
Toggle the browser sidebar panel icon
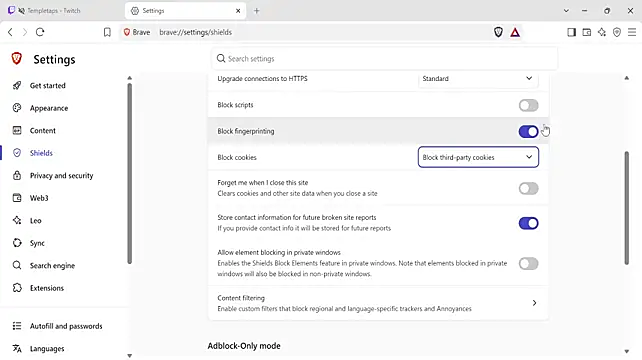571,32
